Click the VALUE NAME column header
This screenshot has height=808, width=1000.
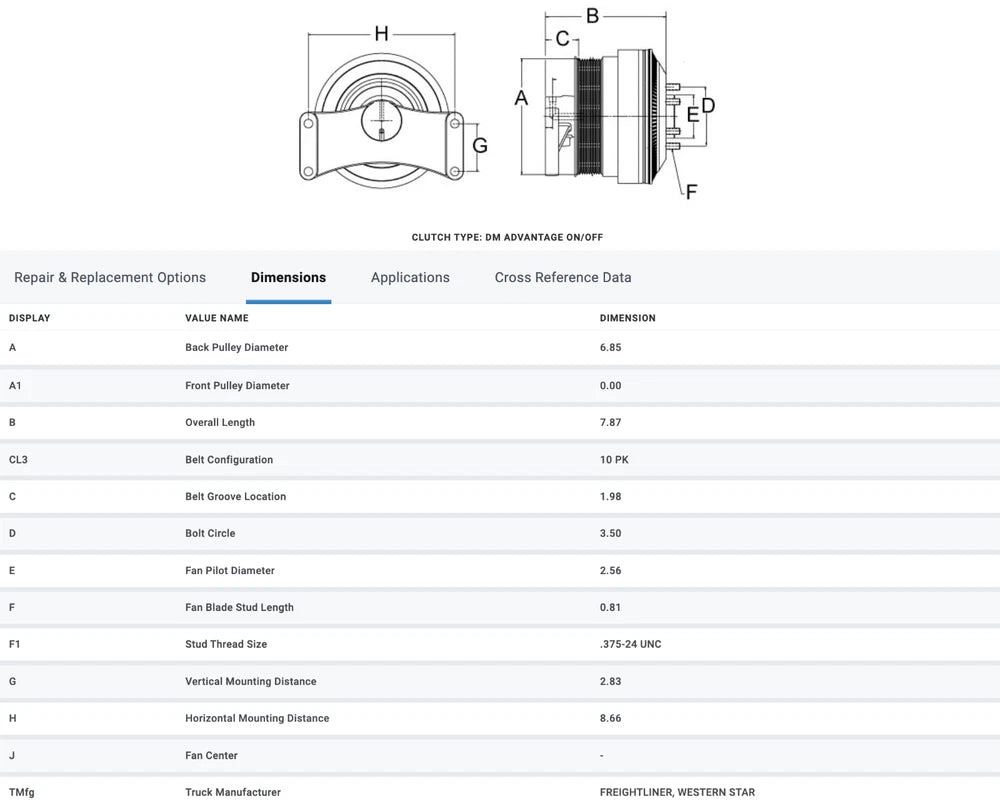point(217,318)
